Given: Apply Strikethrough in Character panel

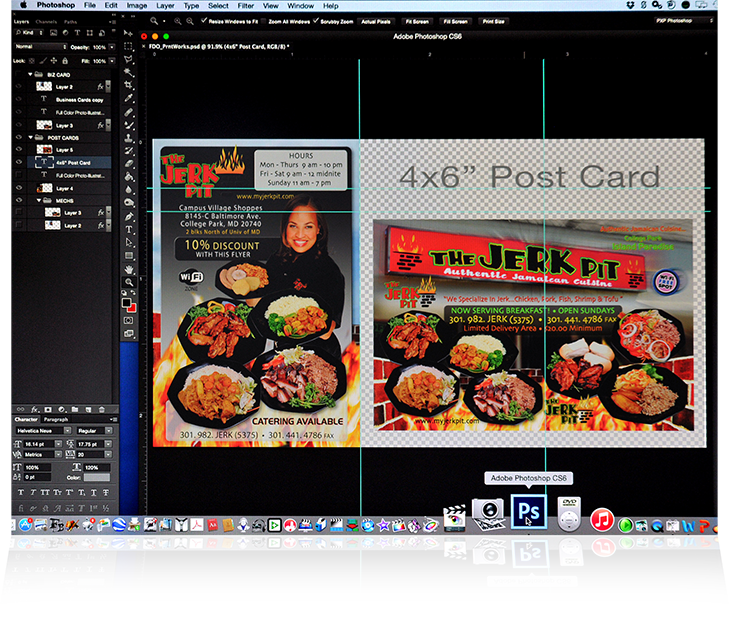Looking at the screenshot, I should (106, 492).
